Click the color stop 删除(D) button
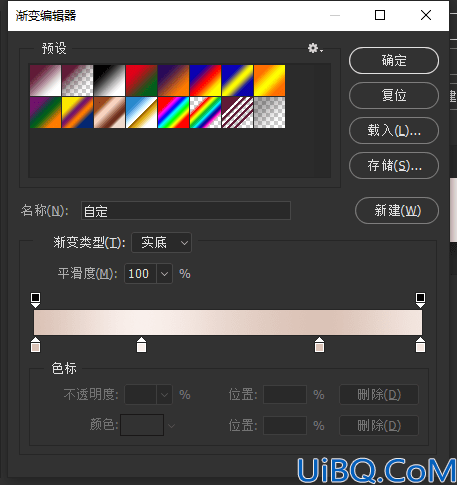The width and height of the screenshot is (457, 485). (x=379, y=425)
